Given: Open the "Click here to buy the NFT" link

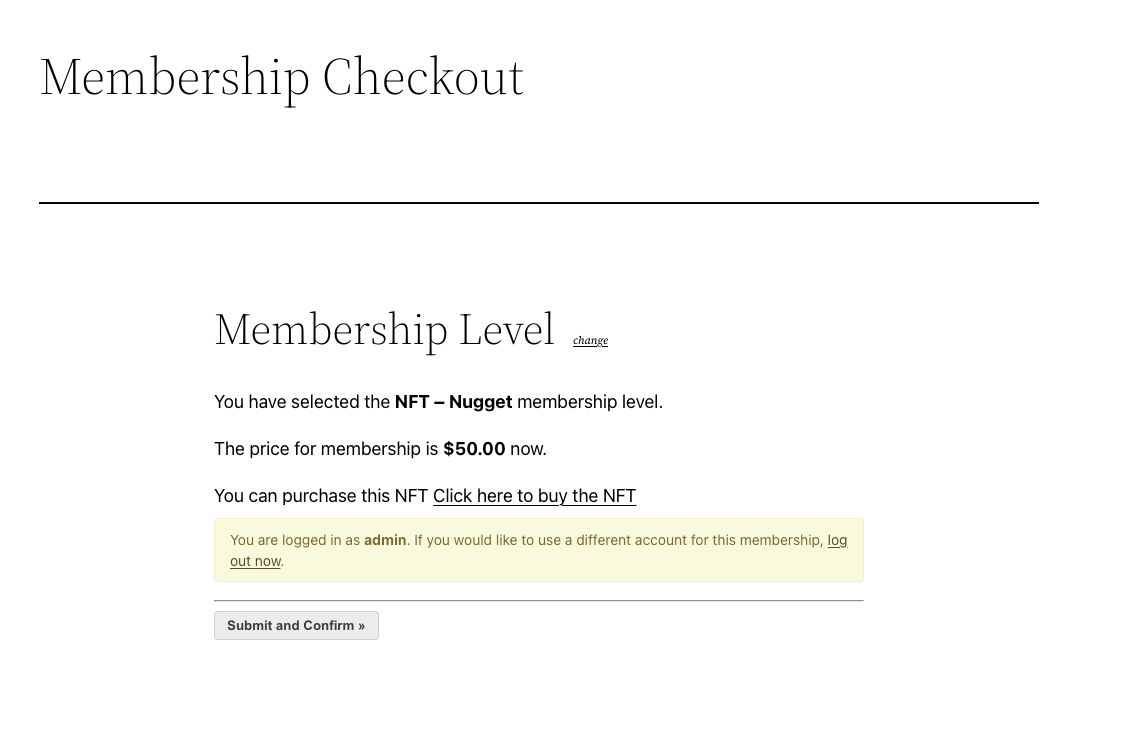Looking at the screenshot, I should tap(534, 496).
